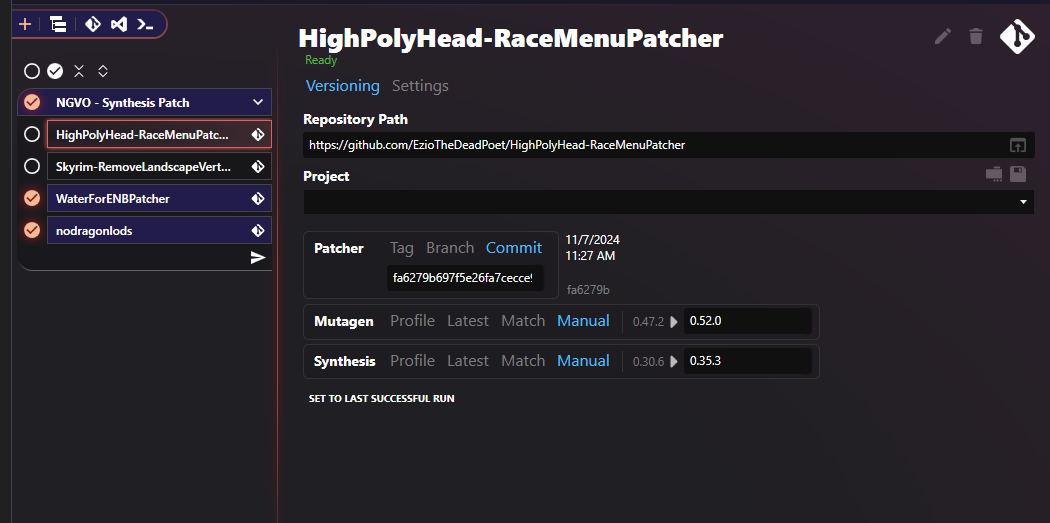Disable the nodragonlods checkbox
Image resolution: width=1050 pixels, height=523 pixels.
[31, 231]
